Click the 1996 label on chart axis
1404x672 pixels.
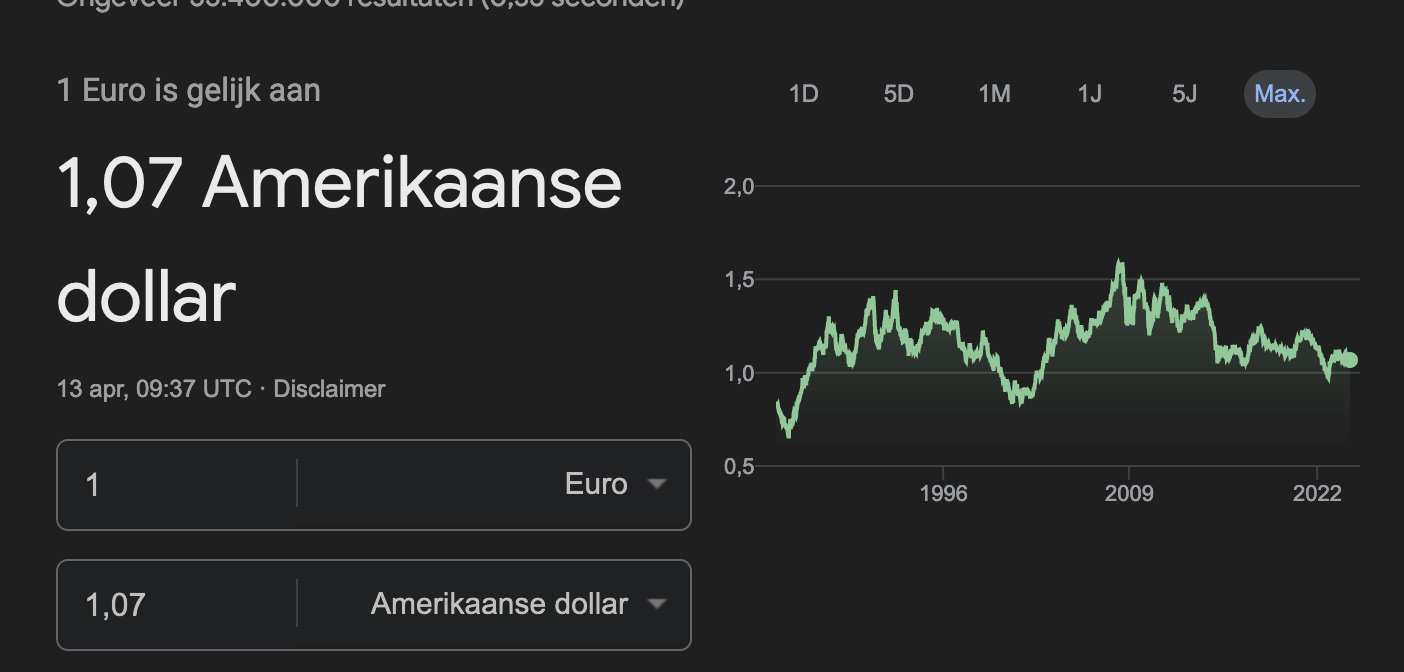pos(943,494)
